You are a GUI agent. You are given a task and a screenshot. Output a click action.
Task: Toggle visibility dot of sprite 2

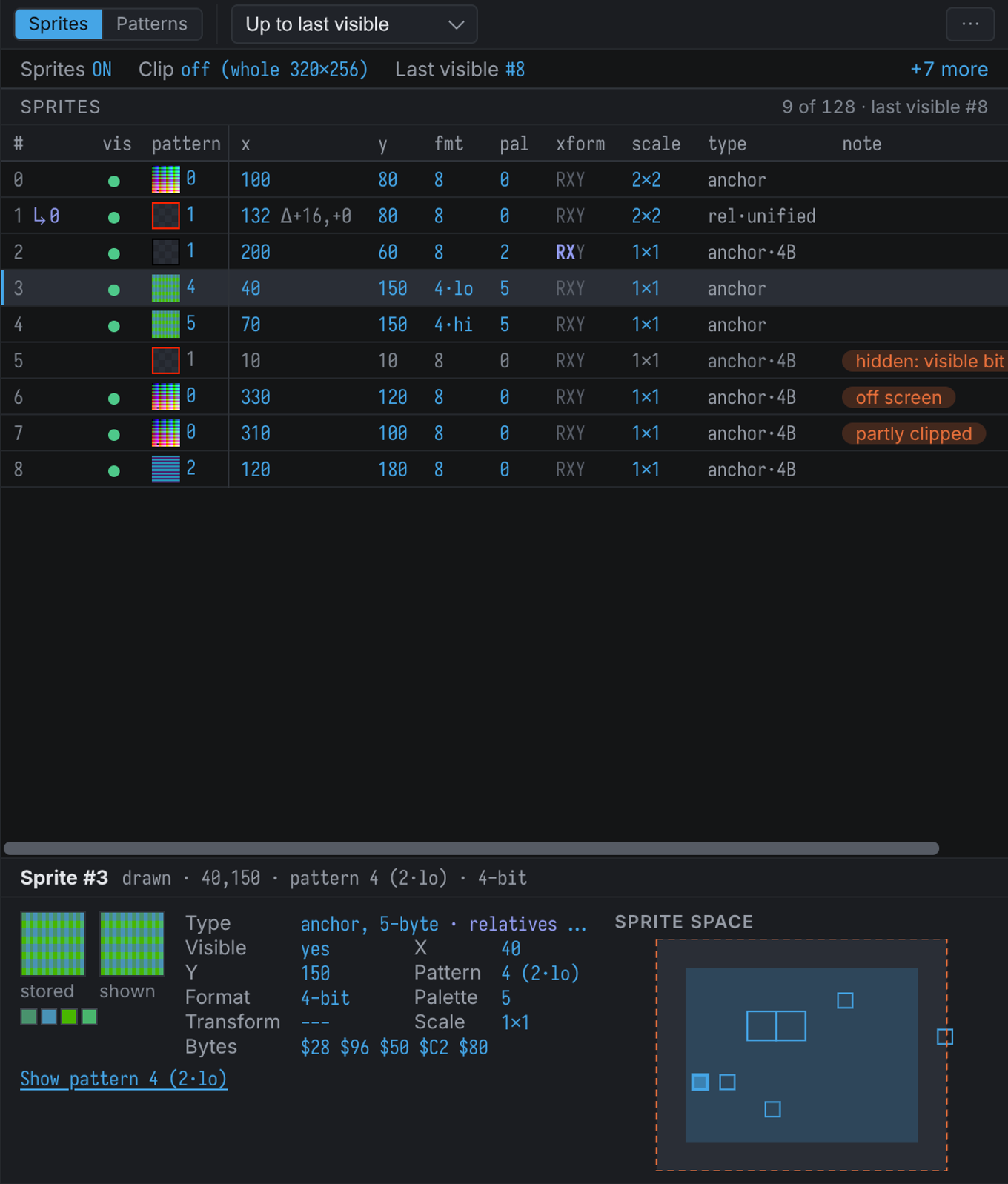tap(113, 253)
